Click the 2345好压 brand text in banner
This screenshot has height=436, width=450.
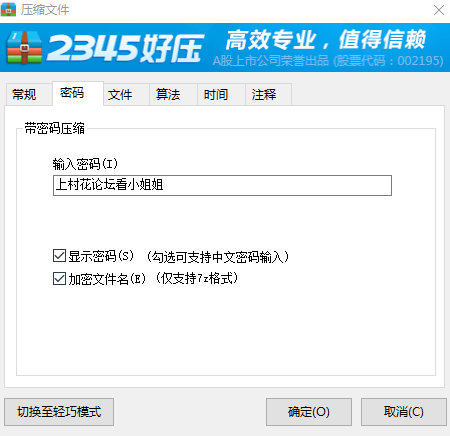coord(125,48)
